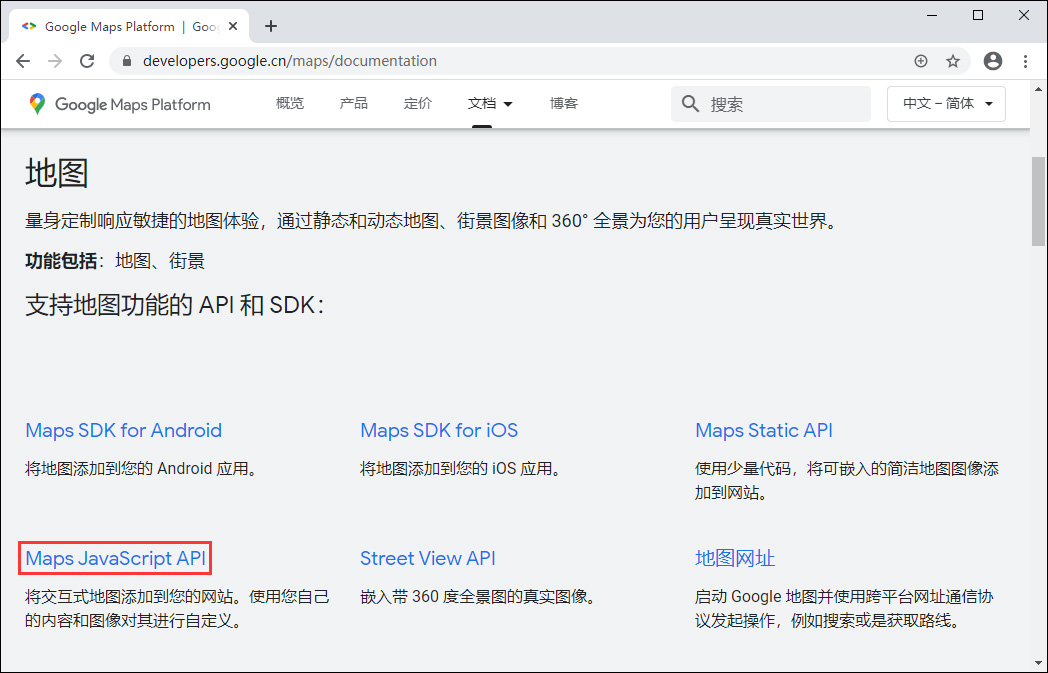Open a new browser tab
This screenshot has height=673, width=1048.
click(270, 26)
